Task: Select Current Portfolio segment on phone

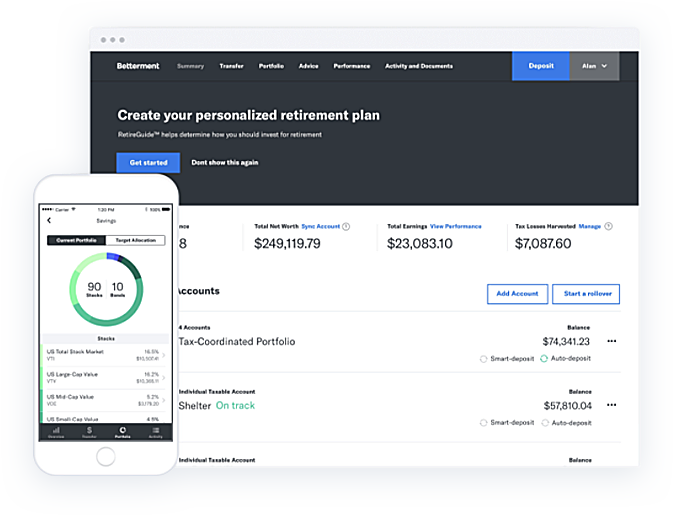Action: [x=76, y=240]
